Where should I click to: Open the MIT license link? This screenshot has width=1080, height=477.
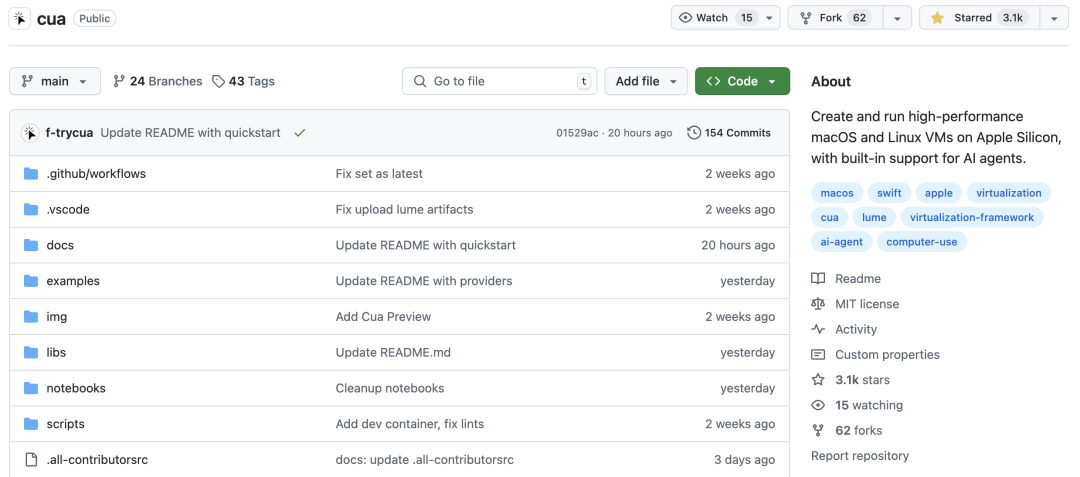coord(866,304)
